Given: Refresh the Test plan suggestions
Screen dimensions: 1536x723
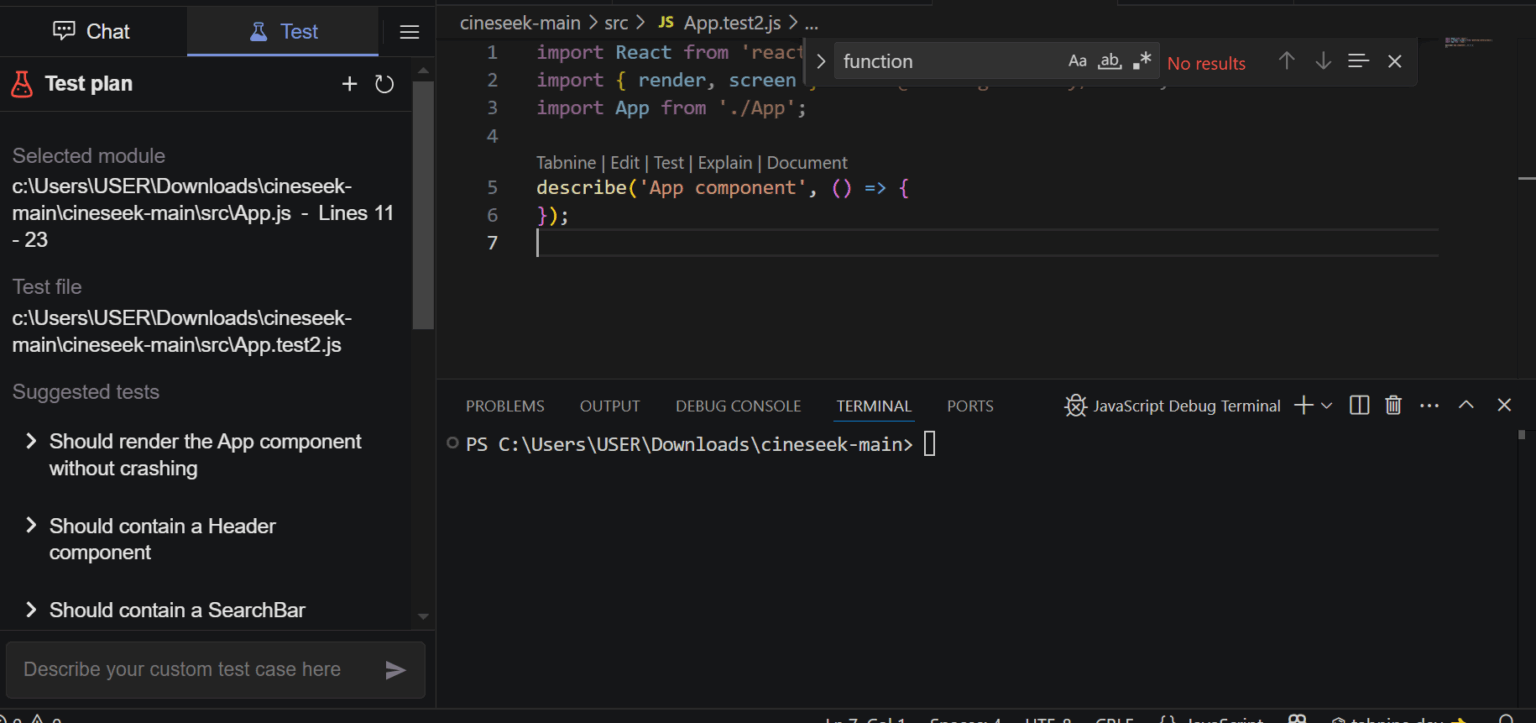Looking at the screenshot, I should coord(385,84).
